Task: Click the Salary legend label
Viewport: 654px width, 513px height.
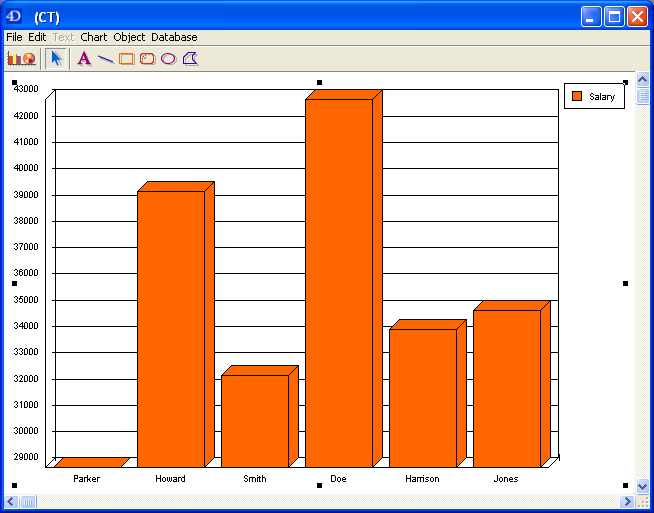Action: (x=602, y=97)
